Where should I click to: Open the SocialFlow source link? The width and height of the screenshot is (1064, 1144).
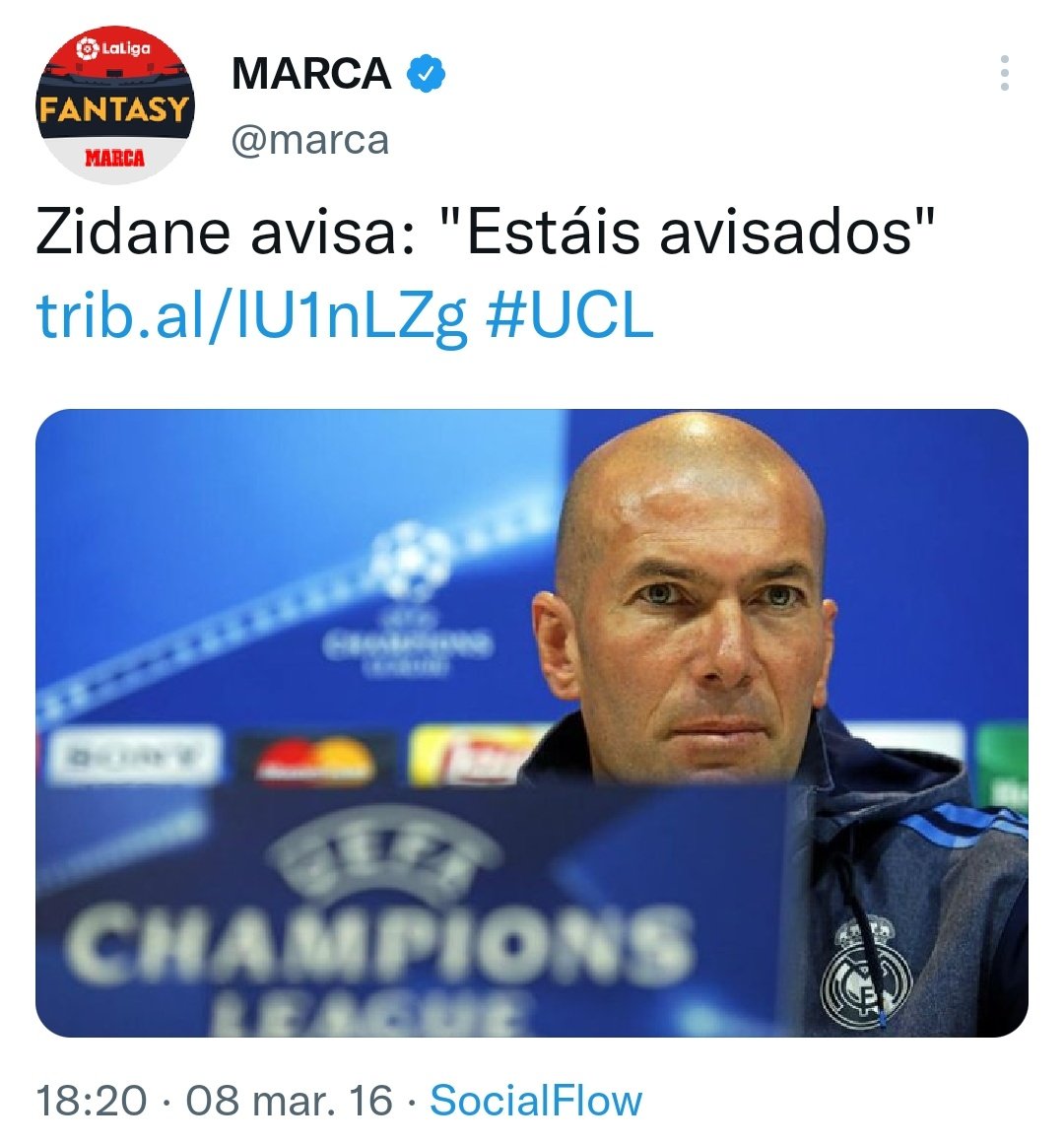point(536,1101)
